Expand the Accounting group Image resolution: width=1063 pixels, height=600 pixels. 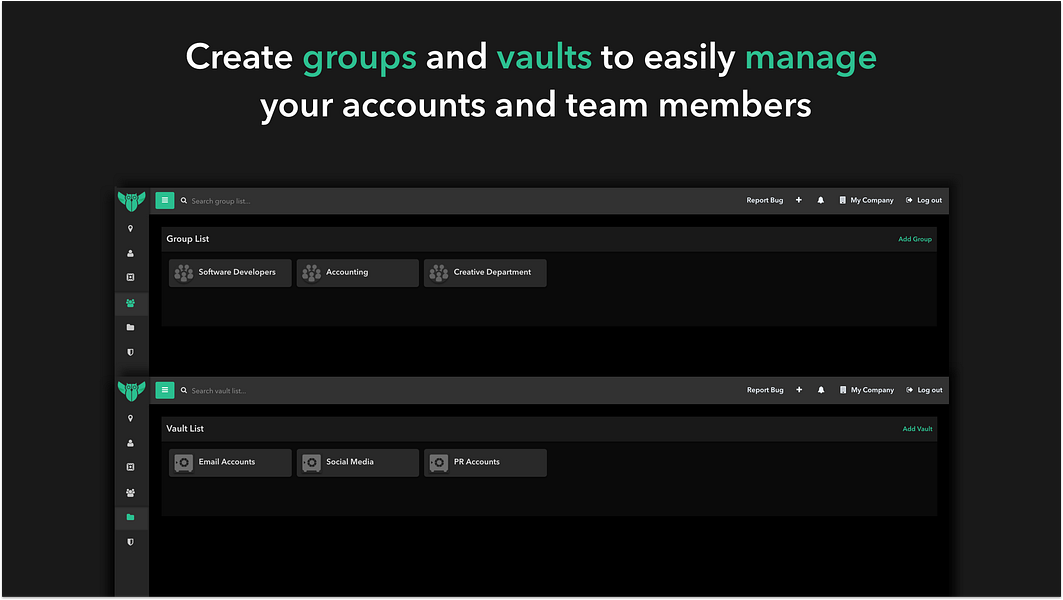357,272
